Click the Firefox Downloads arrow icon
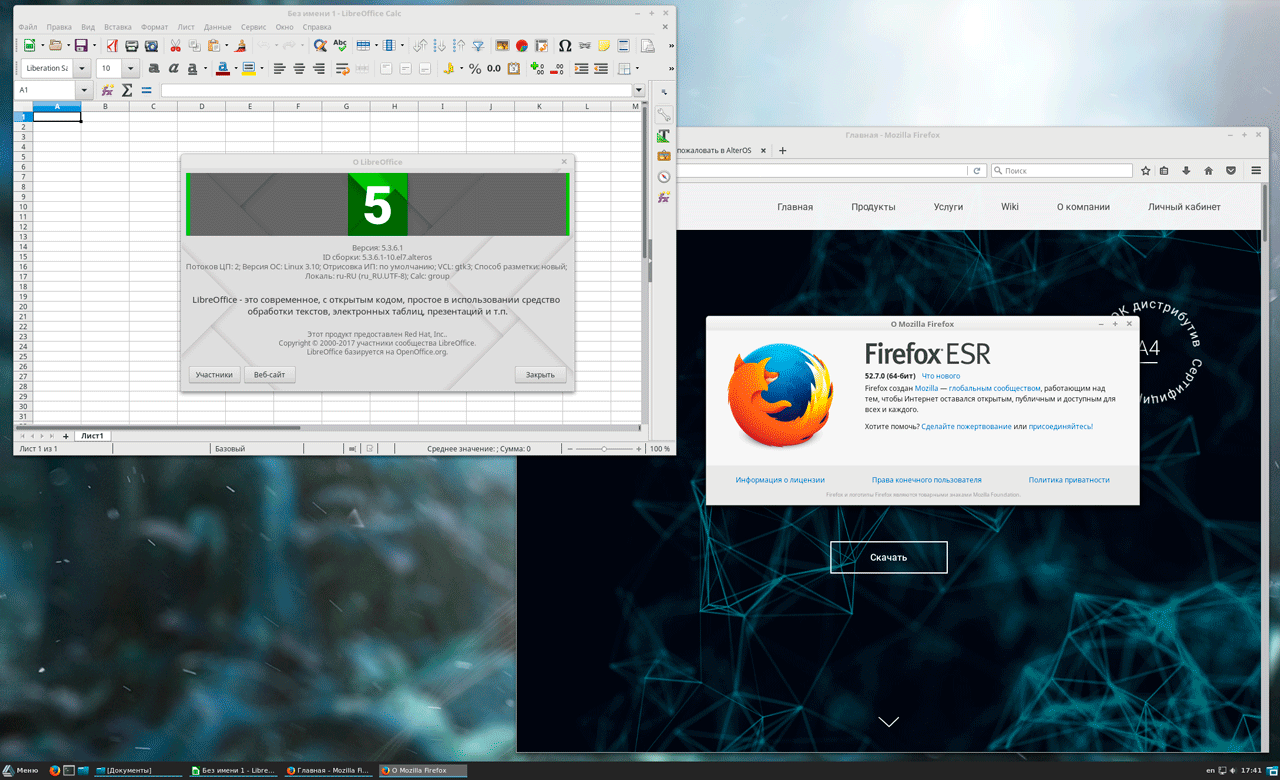Screen dimensions: 1280x780 [x=1186, y=171]
